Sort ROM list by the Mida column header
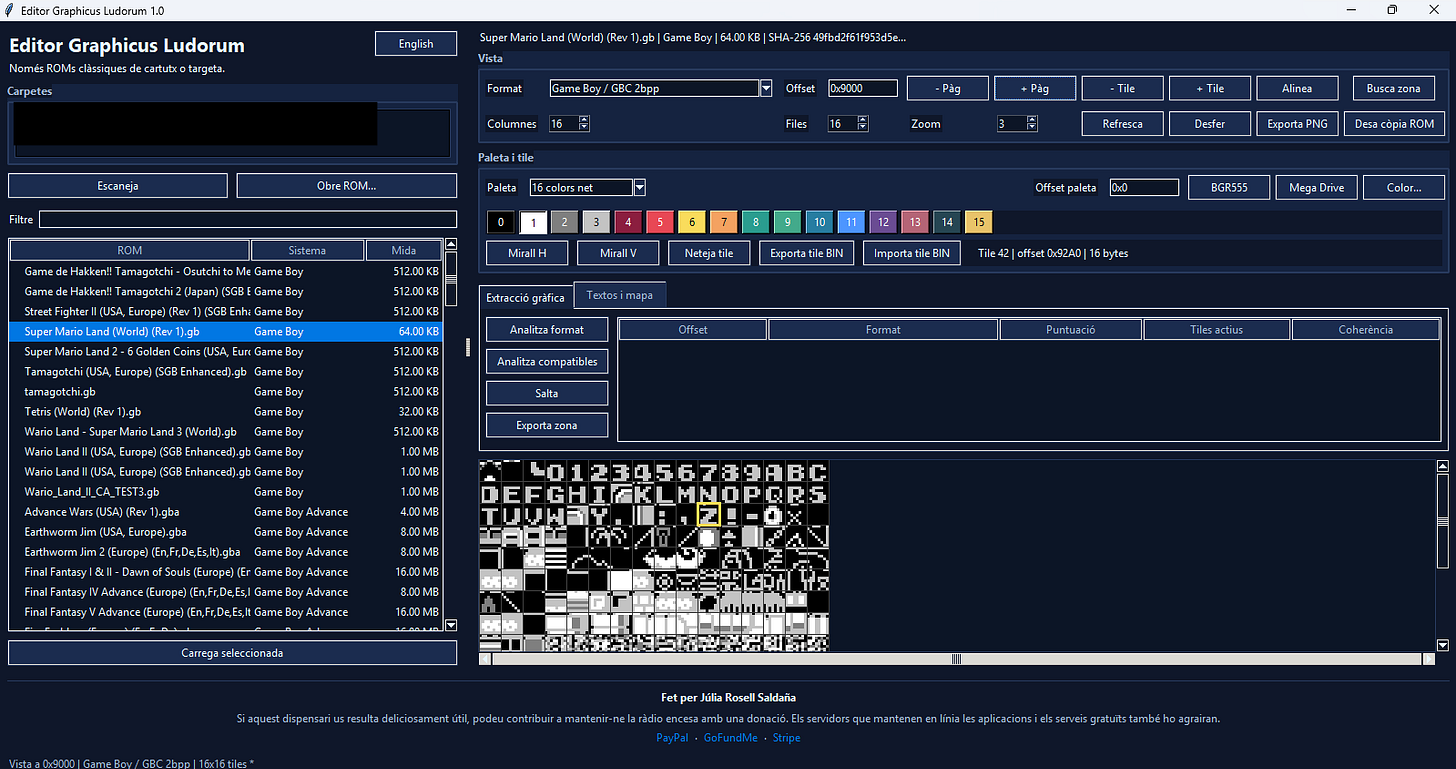The image size is (1456, 769). pyautogui.click(x=404, y=250)
